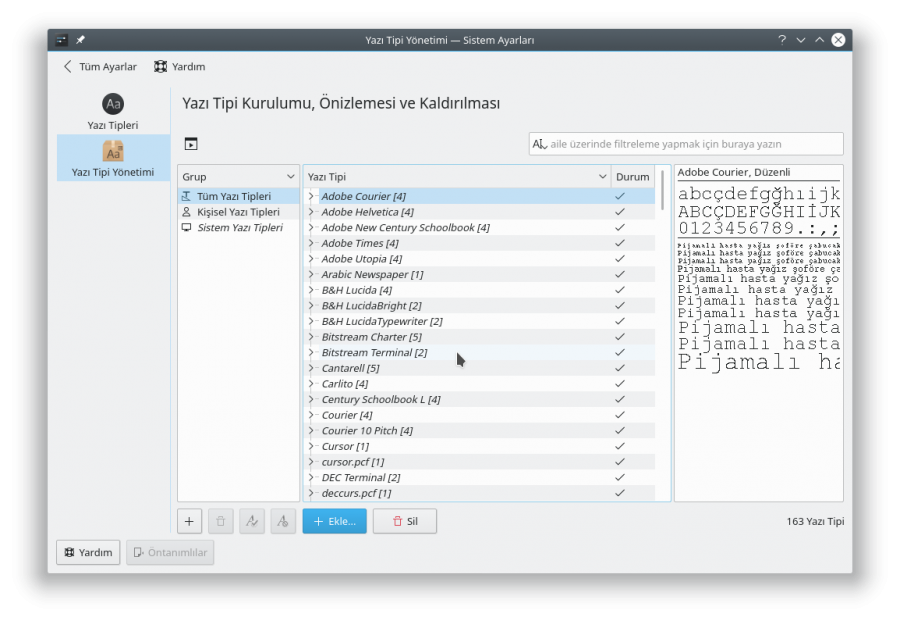Click the Öntanımlılar defaults button

170,552
